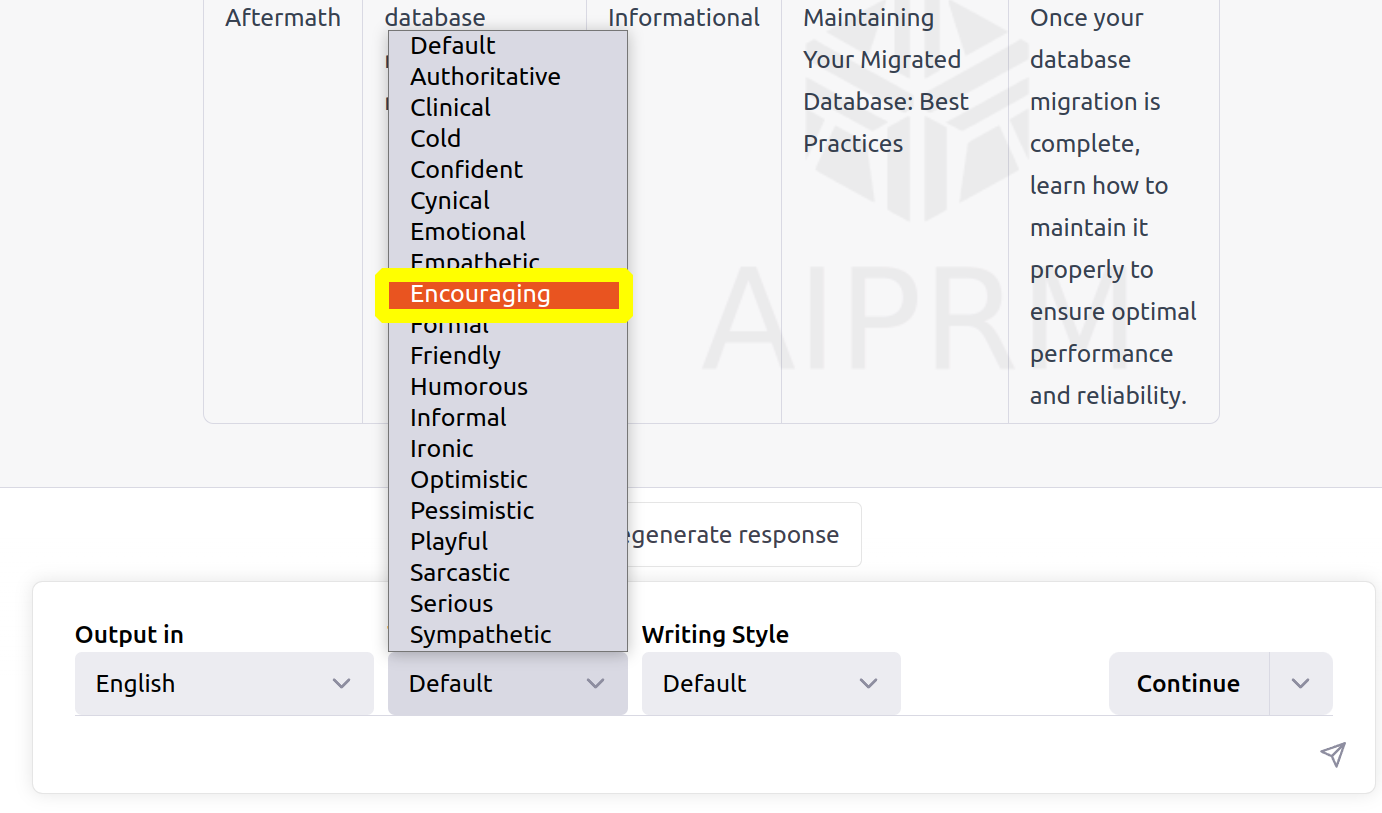
Task: Click the send message paper plane icon
Action: tap(1333, 755)
